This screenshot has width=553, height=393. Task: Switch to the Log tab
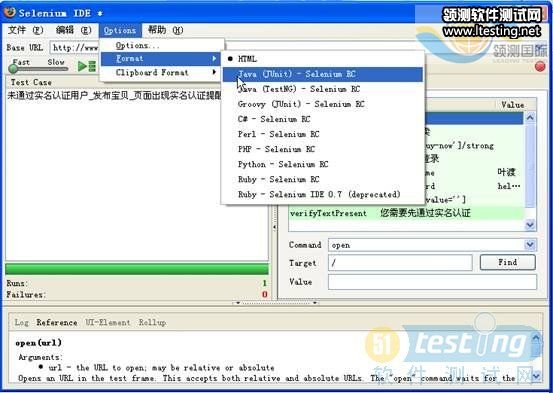pyautogui.click(x=22, y=322)
